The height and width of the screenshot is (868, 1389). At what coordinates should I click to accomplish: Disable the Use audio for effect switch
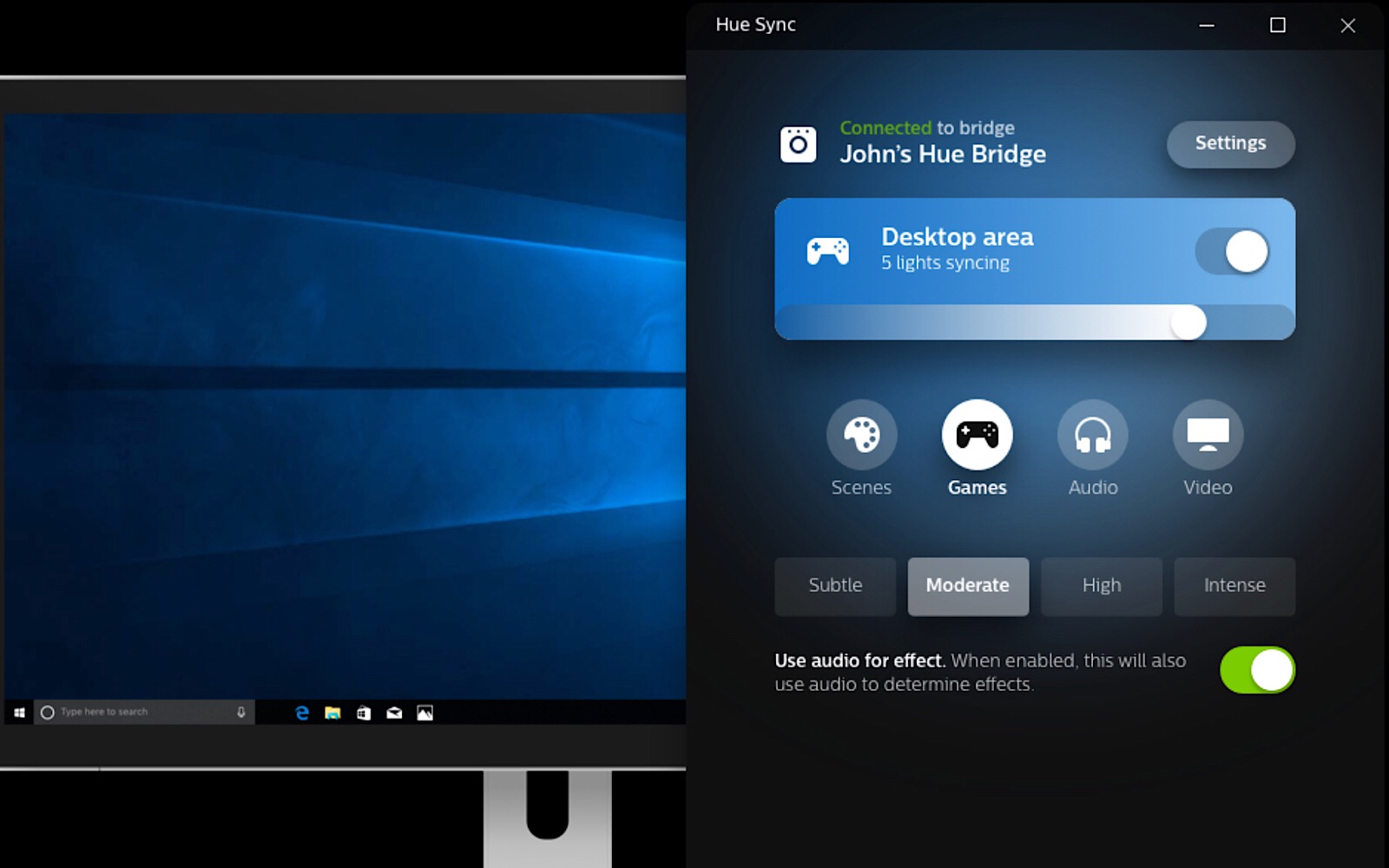(1257, 670)
